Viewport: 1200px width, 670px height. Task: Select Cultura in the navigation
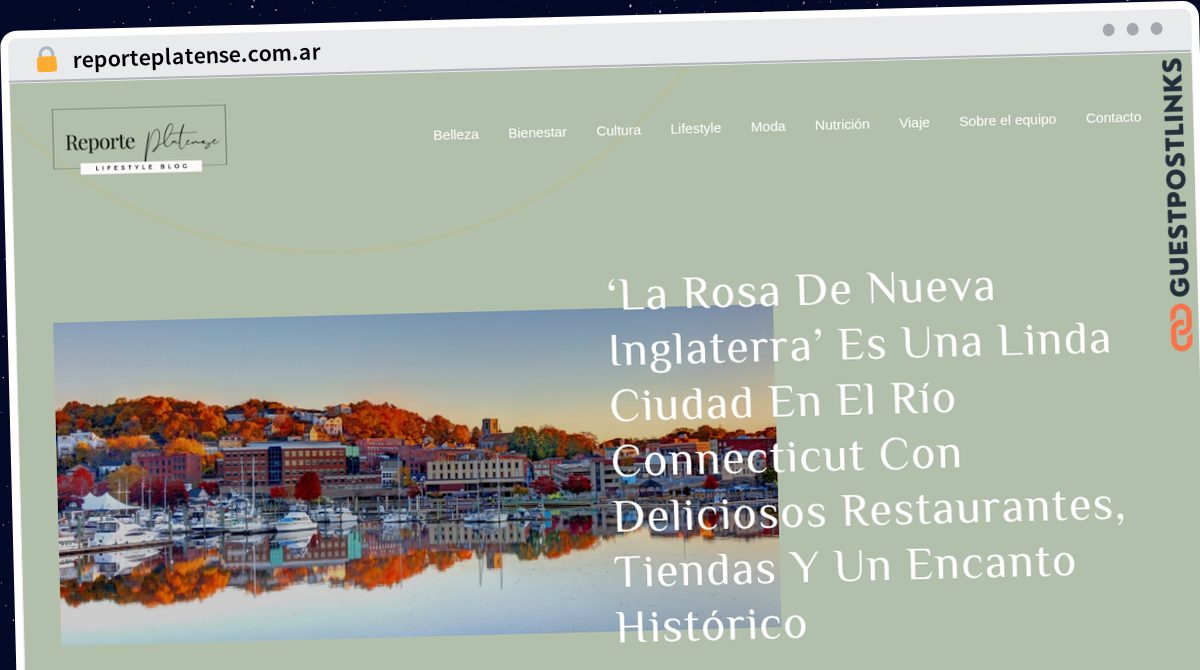point(619,130)
